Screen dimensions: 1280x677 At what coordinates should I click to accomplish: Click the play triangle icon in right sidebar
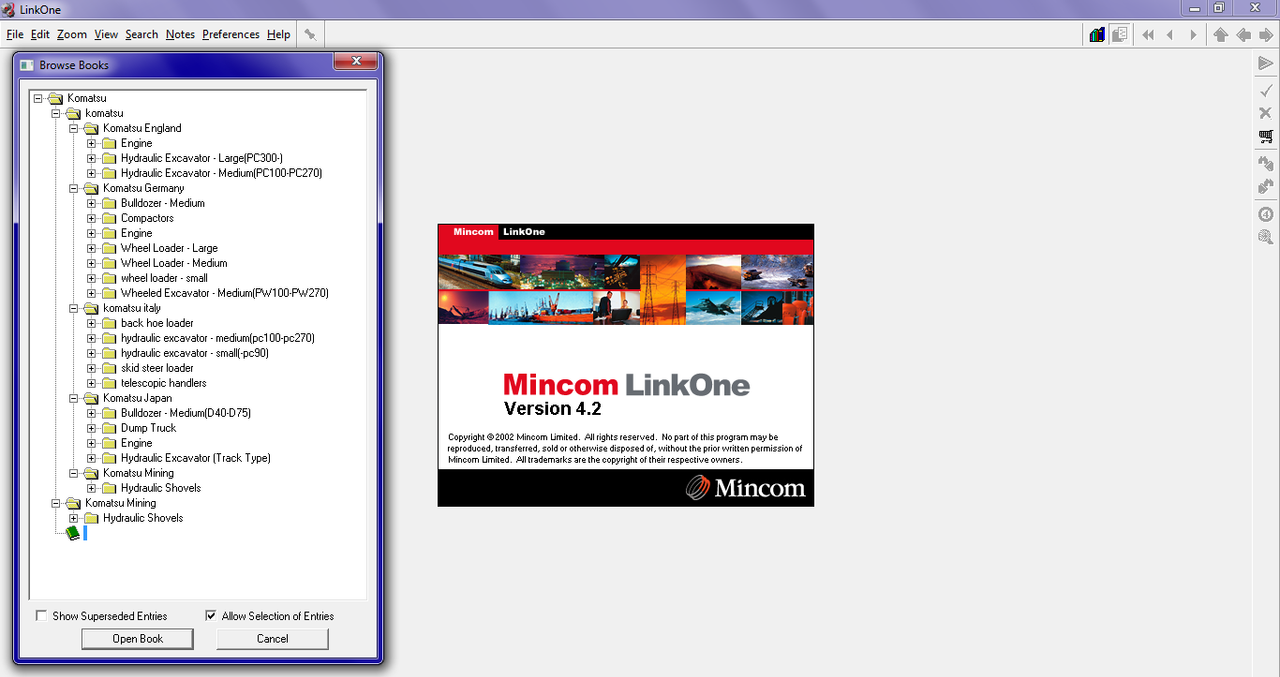coord(1266,63)
